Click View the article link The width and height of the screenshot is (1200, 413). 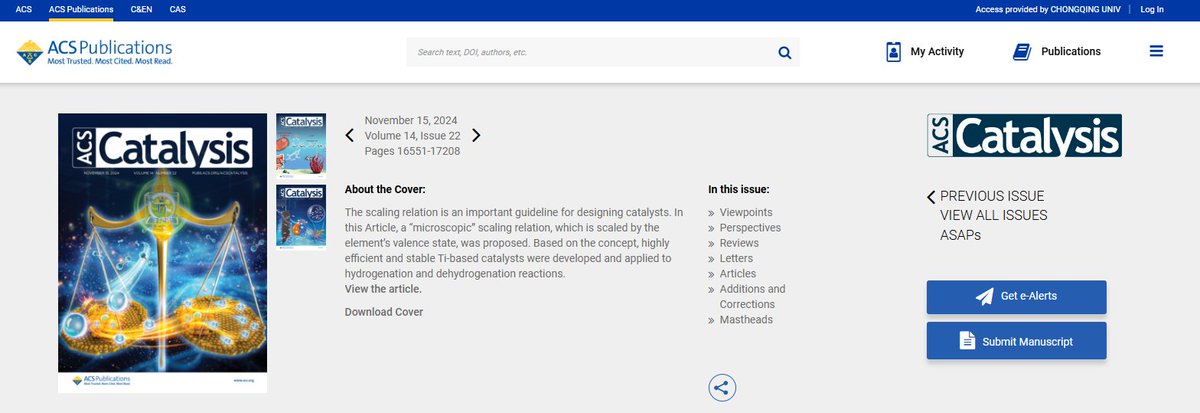[x=383, y=289]
